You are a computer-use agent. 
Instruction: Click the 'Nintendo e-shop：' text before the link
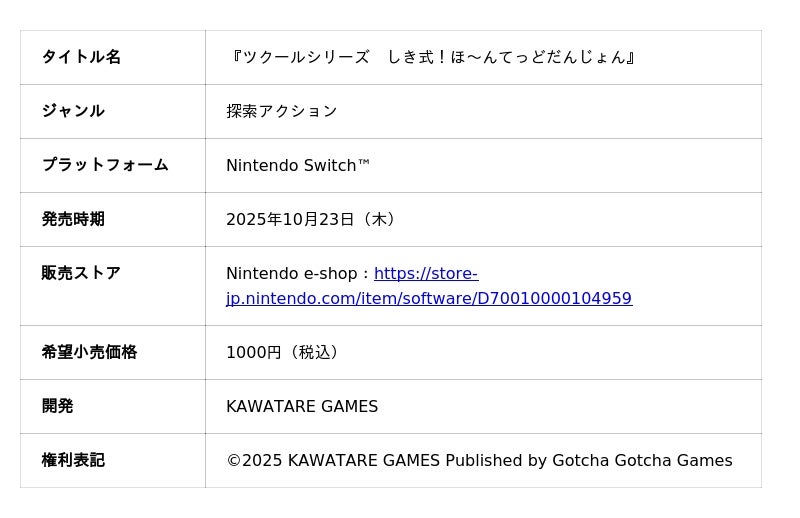pyautogui.click(x=298, y=273)
